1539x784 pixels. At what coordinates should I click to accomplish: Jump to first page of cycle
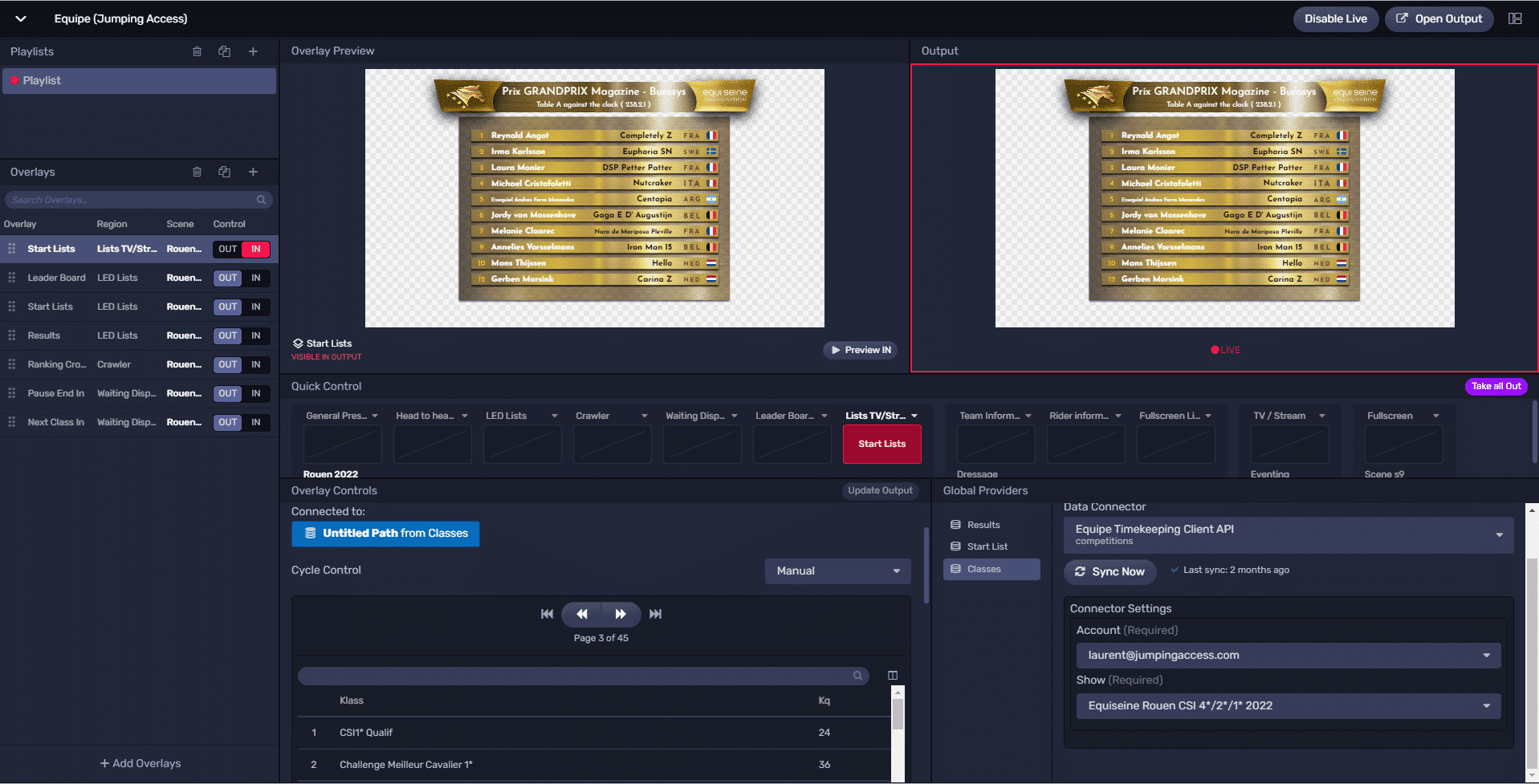point(547,614)
